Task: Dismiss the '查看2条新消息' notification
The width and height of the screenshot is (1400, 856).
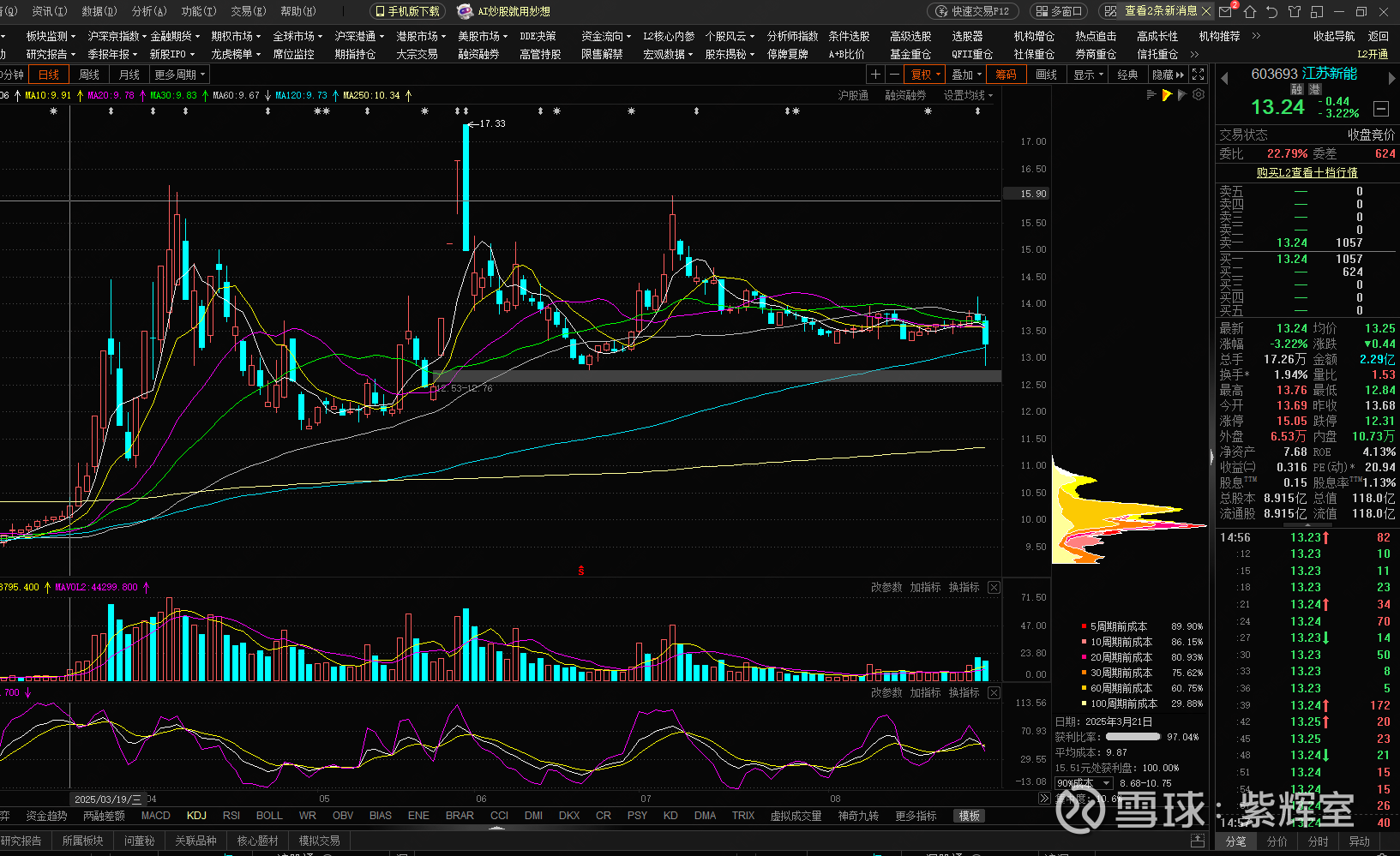Action: pos(1206,11)
